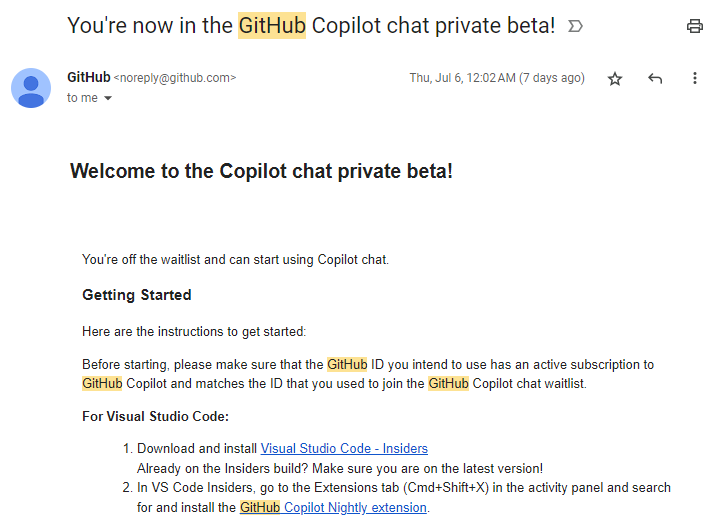This screenshot has height=518, width=715.
Task: Click the email timestamp Thu, Jul 6
Action: (497, 78)
